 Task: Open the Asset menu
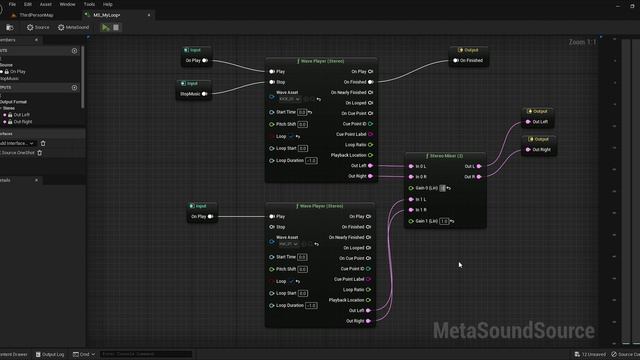coord(46,4)
